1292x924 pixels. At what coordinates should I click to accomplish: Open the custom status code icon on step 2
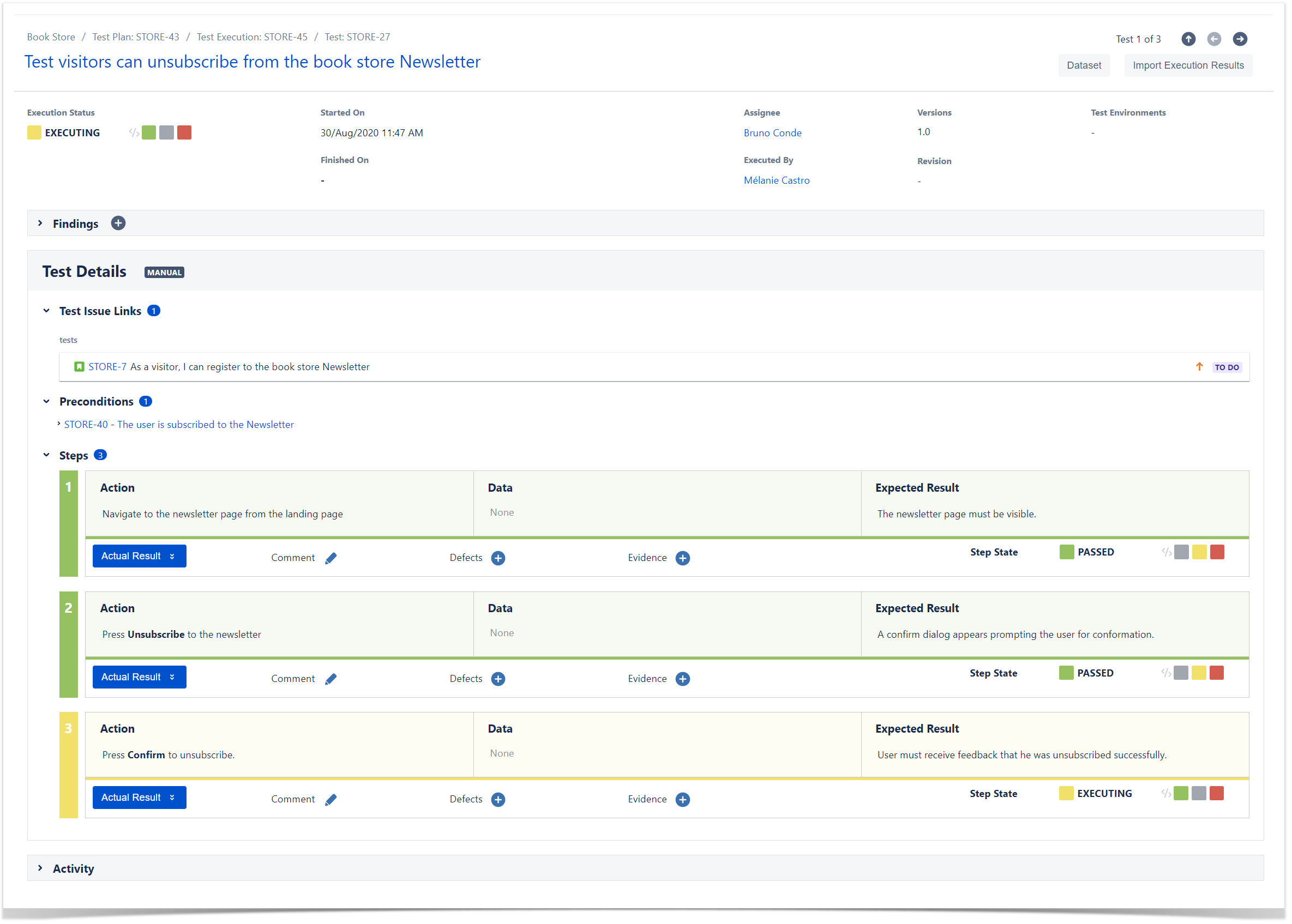[1165, 673]
